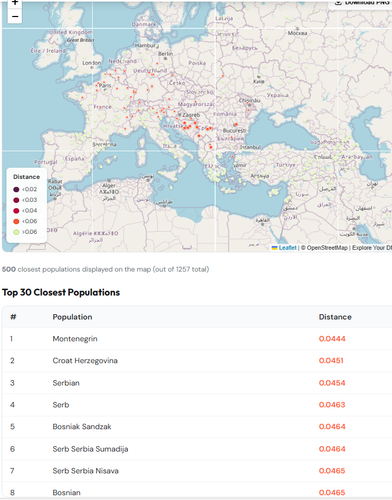Click the <0.06 orange legend swatch
Viewport: 392px width, 500px height.
16,221
